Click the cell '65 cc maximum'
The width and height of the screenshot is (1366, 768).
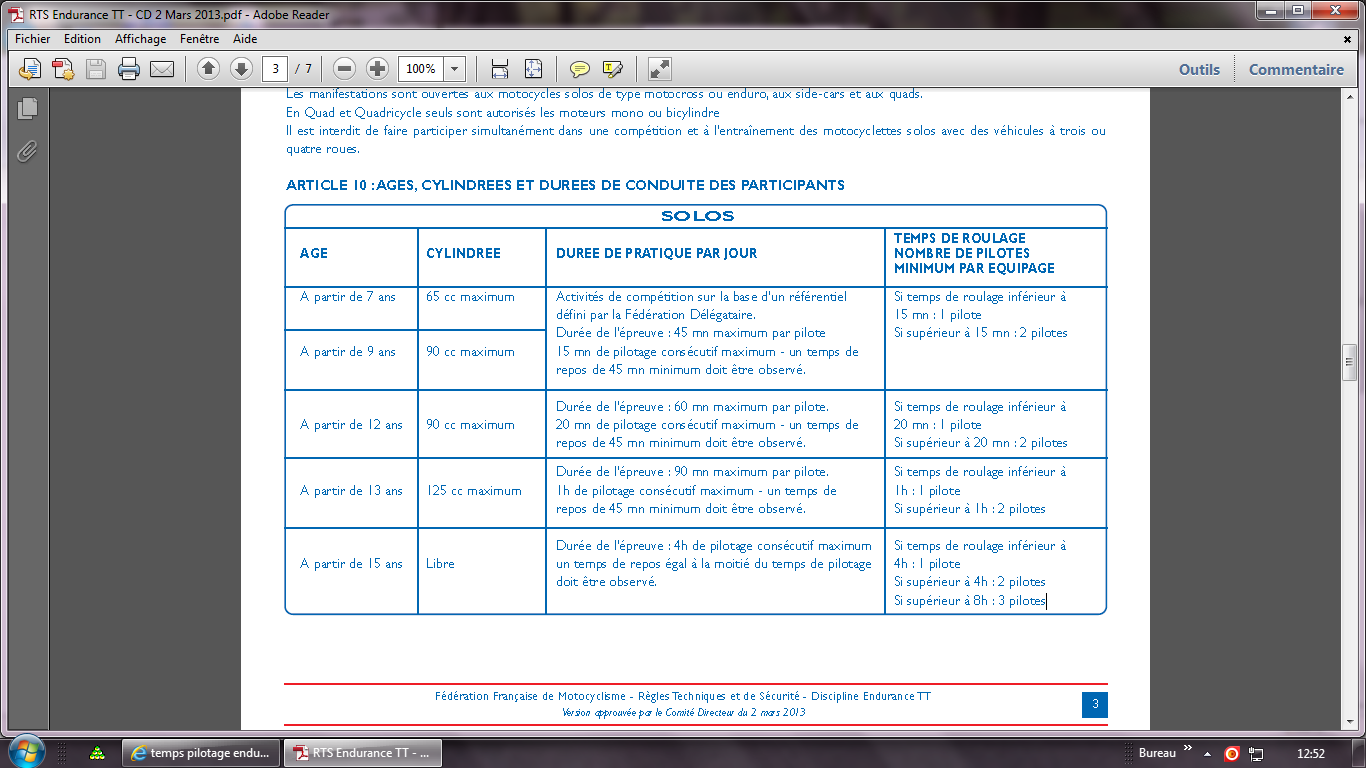[x=470, y=297]
